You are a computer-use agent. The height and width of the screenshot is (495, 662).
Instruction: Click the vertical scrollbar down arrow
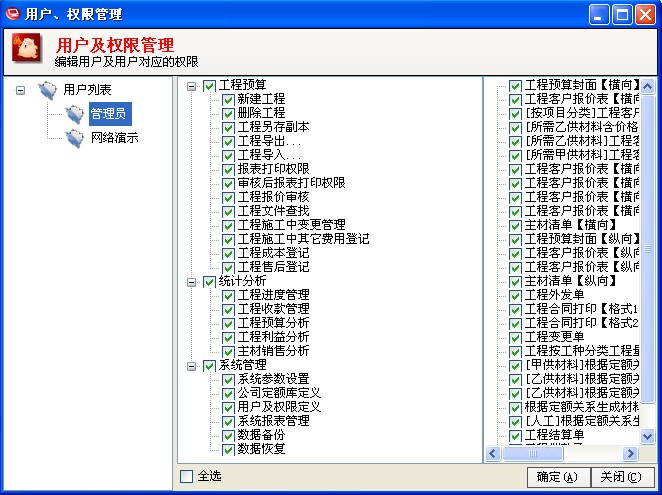point(647,436)
